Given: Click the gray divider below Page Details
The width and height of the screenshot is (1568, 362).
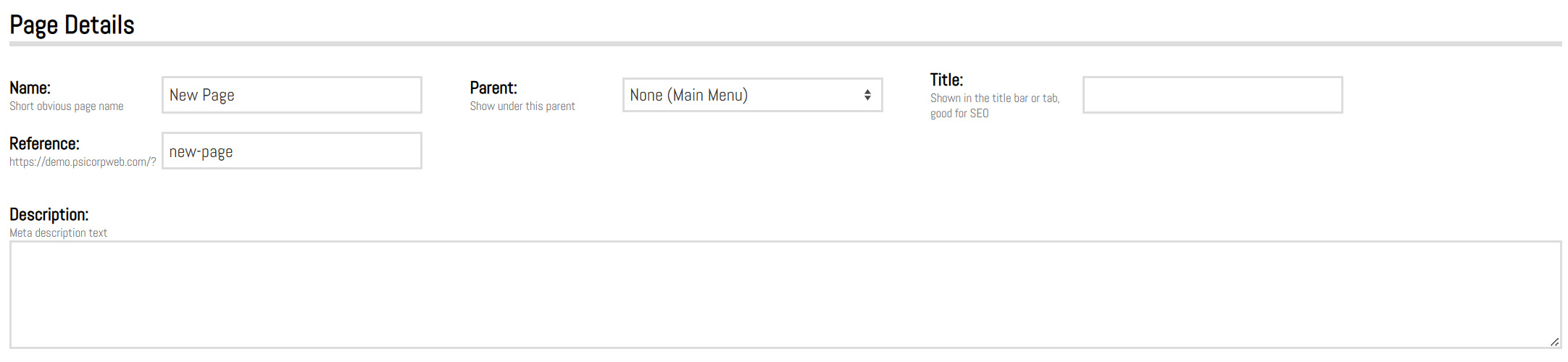Looking at the screenshot, I should (x=785, y=44).
